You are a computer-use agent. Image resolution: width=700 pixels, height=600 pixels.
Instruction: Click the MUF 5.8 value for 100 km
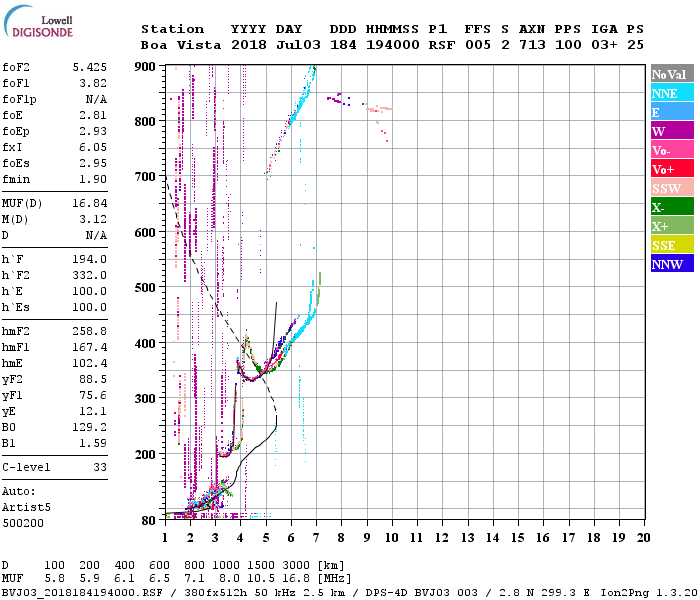coord(54,579)
